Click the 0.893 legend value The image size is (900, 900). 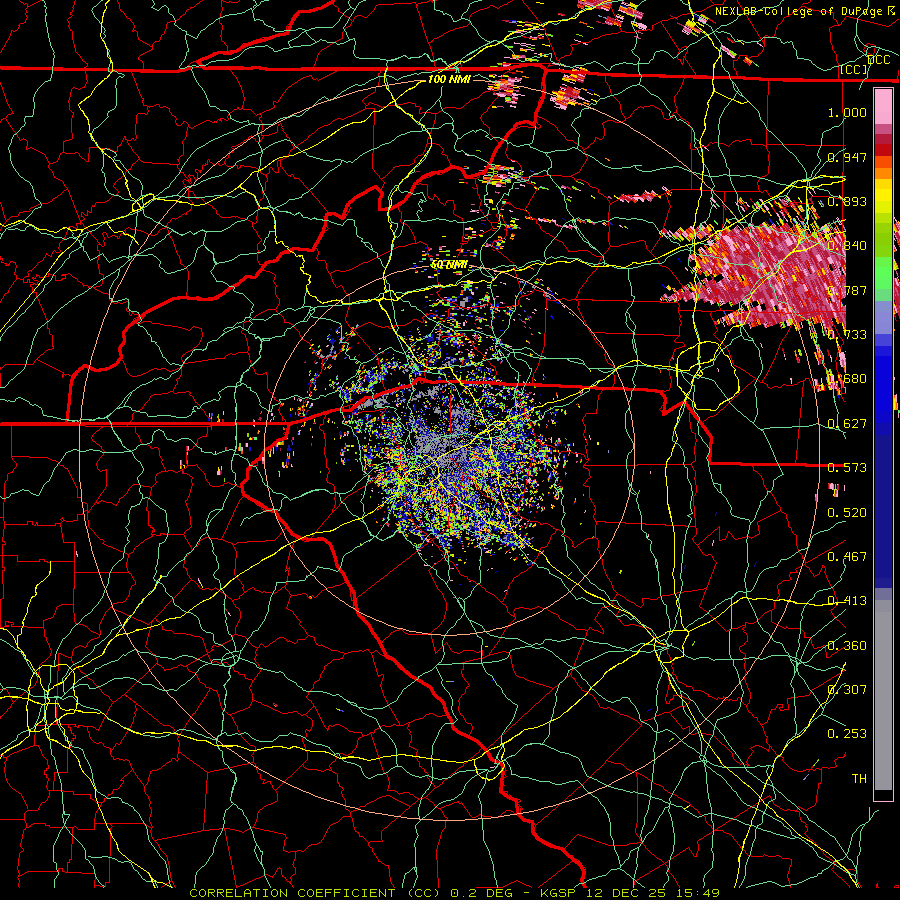pos(847,201)
